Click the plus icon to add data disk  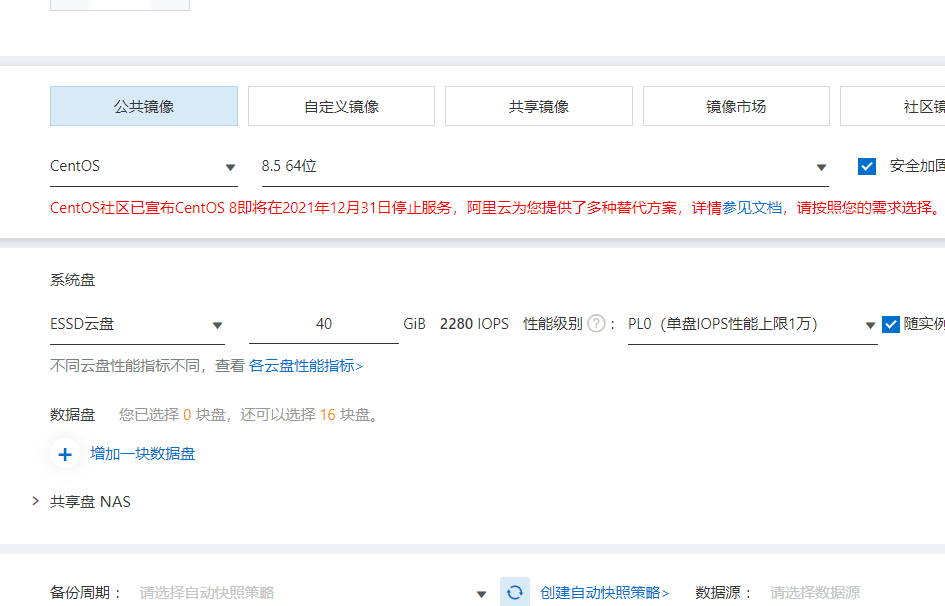65,454
